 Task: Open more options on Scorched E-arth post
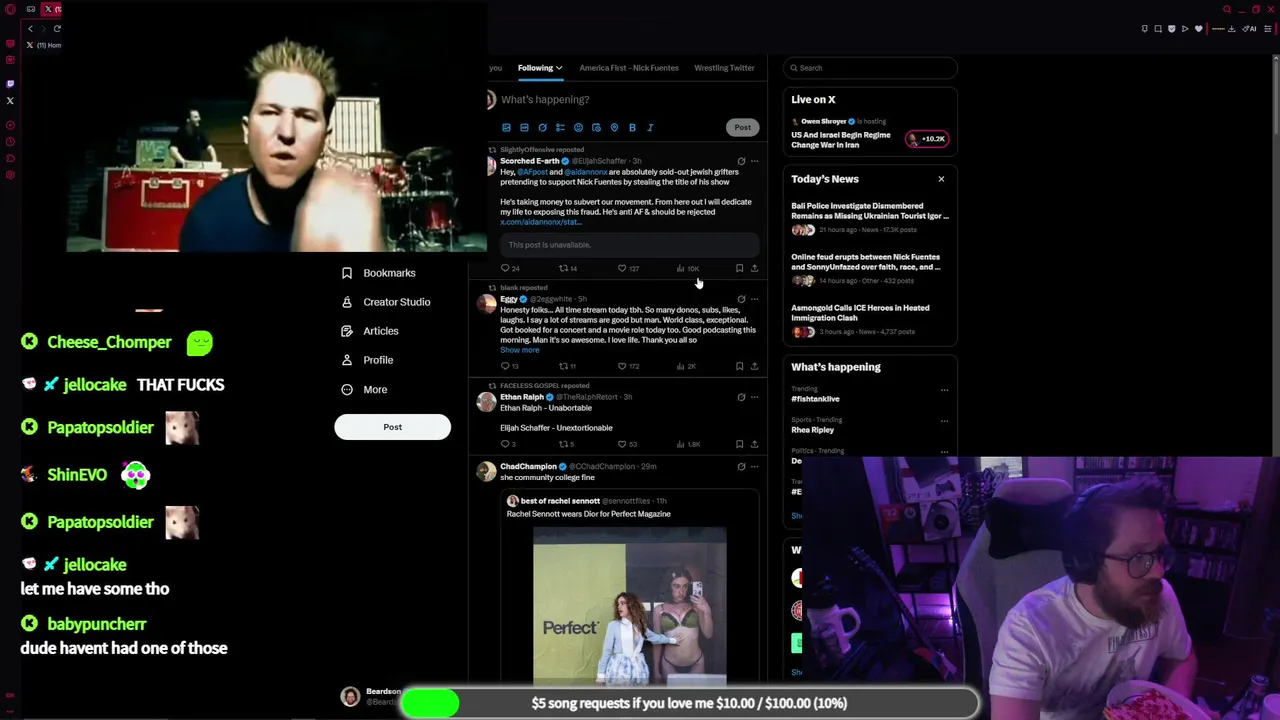tap(754, 161)
